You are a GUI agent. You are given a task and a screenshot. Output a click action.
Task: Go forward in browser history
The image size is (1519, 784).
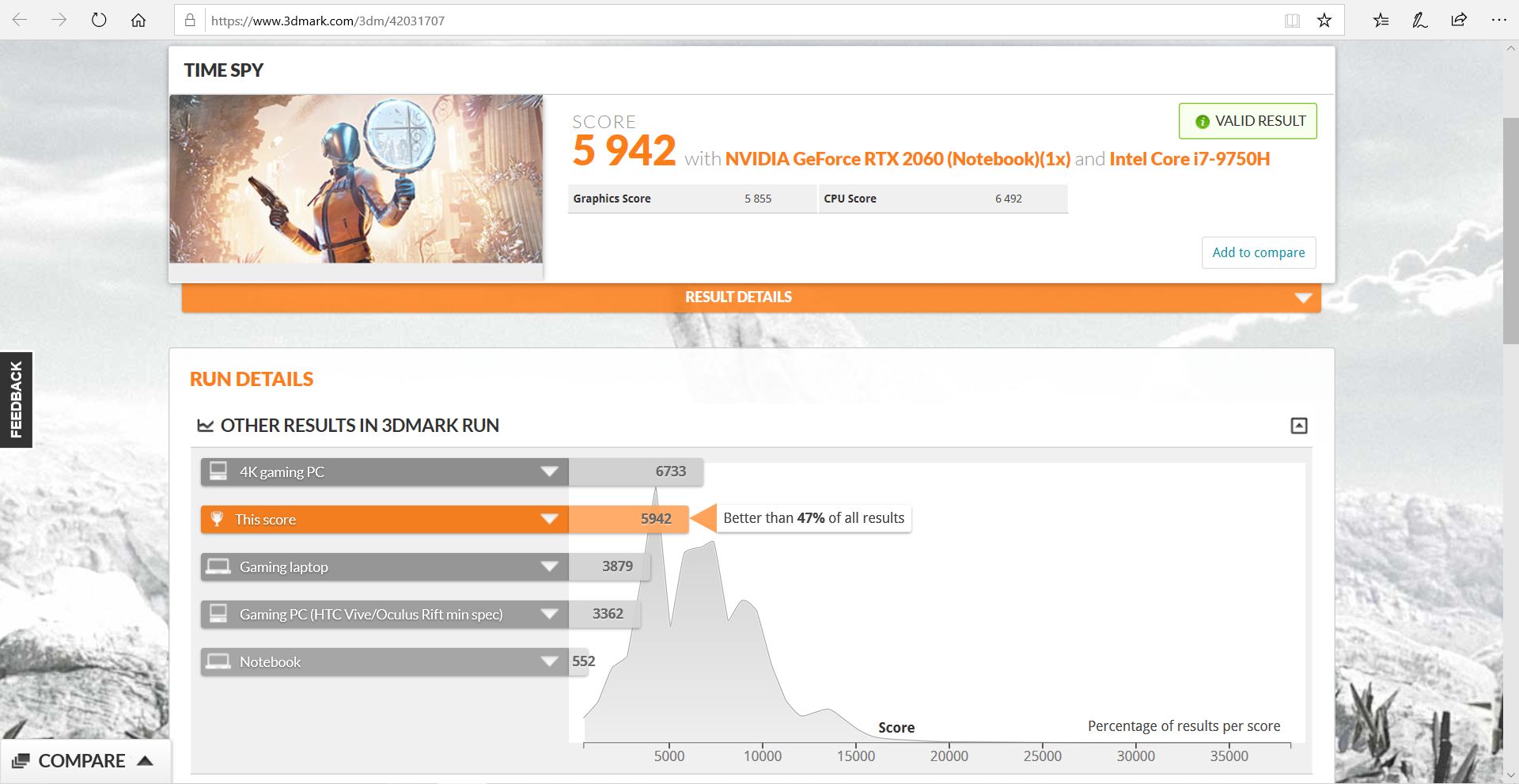[x=59, y=20]
